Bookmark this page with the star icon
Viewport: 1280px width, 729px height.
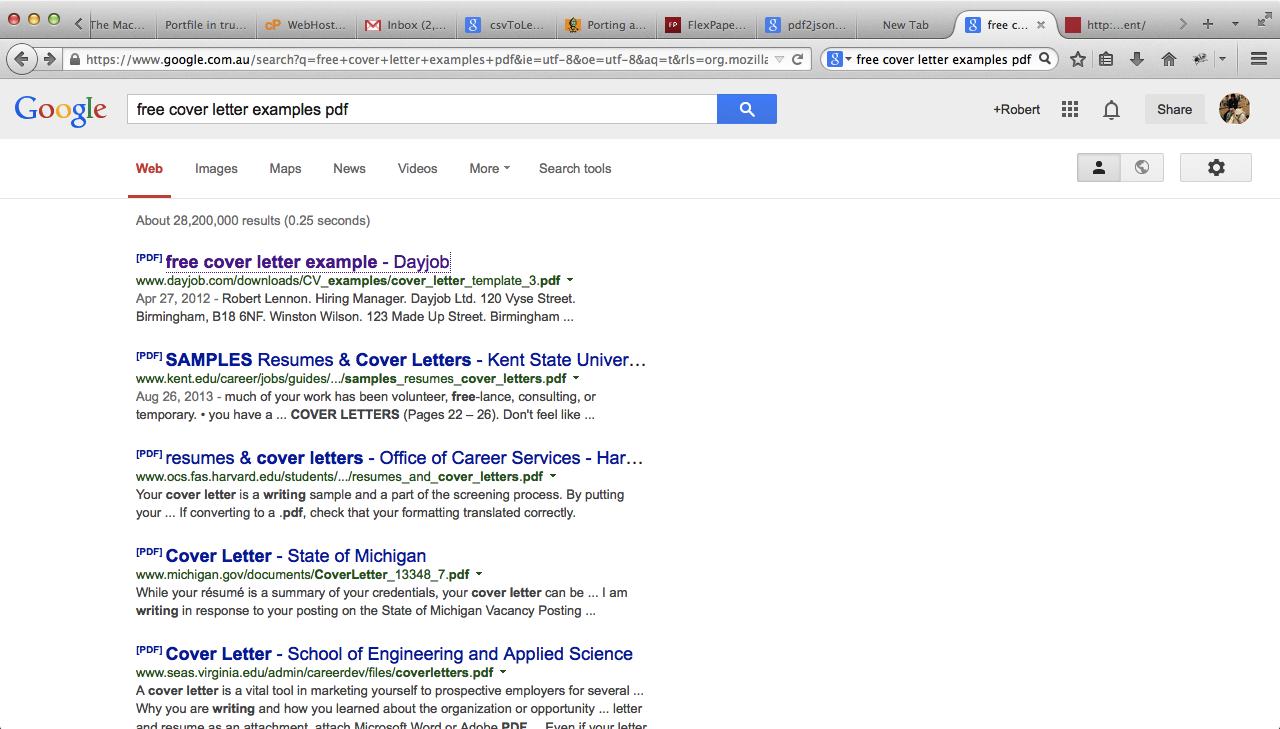coord(1078,59)
